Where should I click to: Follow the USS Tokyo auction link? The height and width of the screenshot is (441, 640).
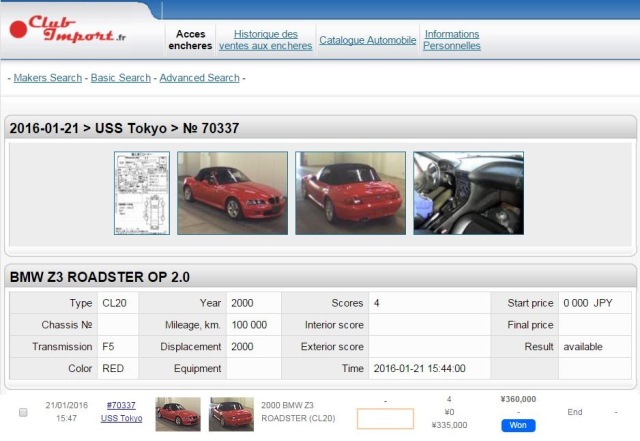pyautogui.click(x=121, y=418)
